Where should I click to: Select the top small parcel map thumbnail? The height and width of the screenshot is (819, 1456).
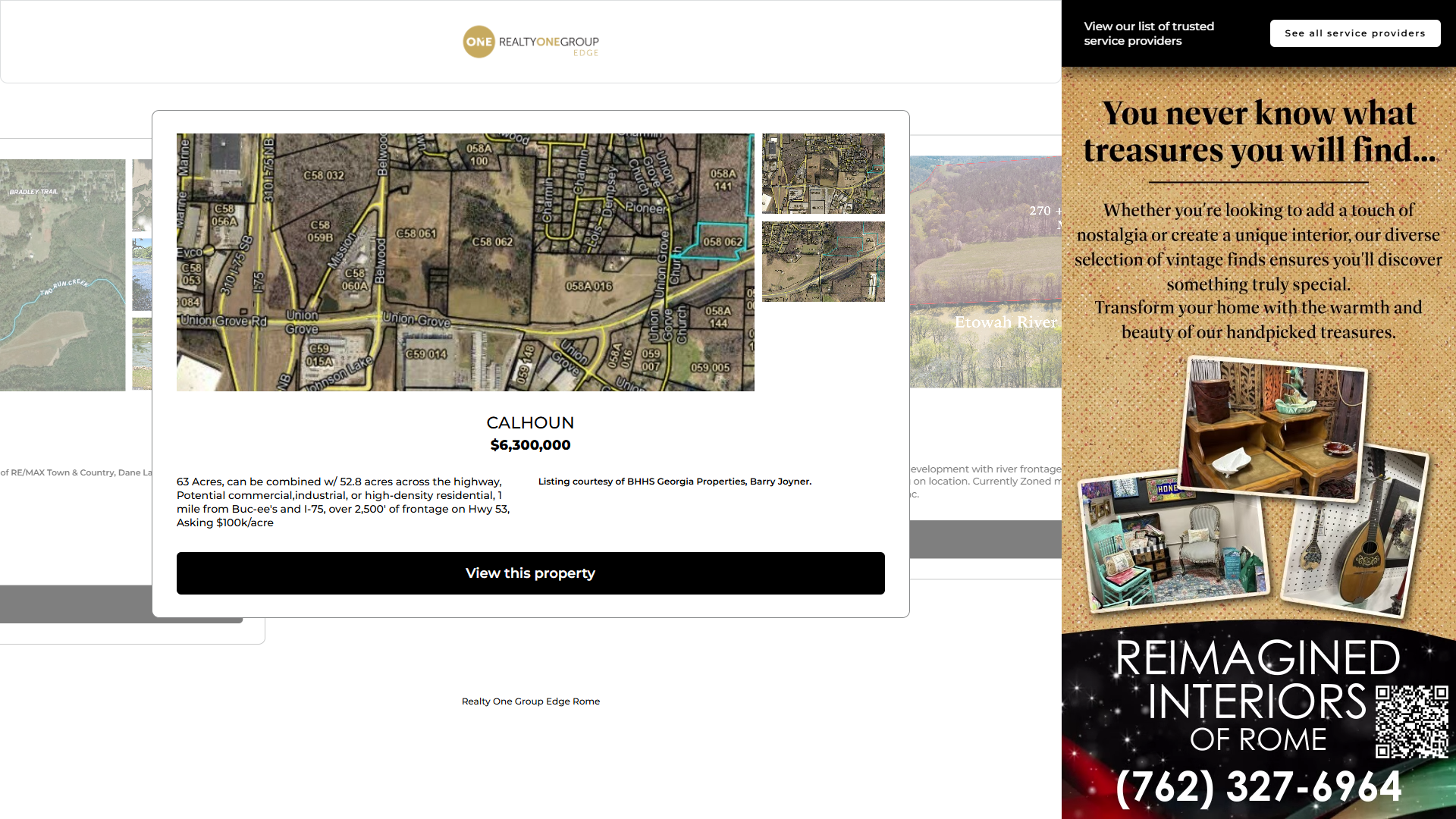tap(823, 174)
